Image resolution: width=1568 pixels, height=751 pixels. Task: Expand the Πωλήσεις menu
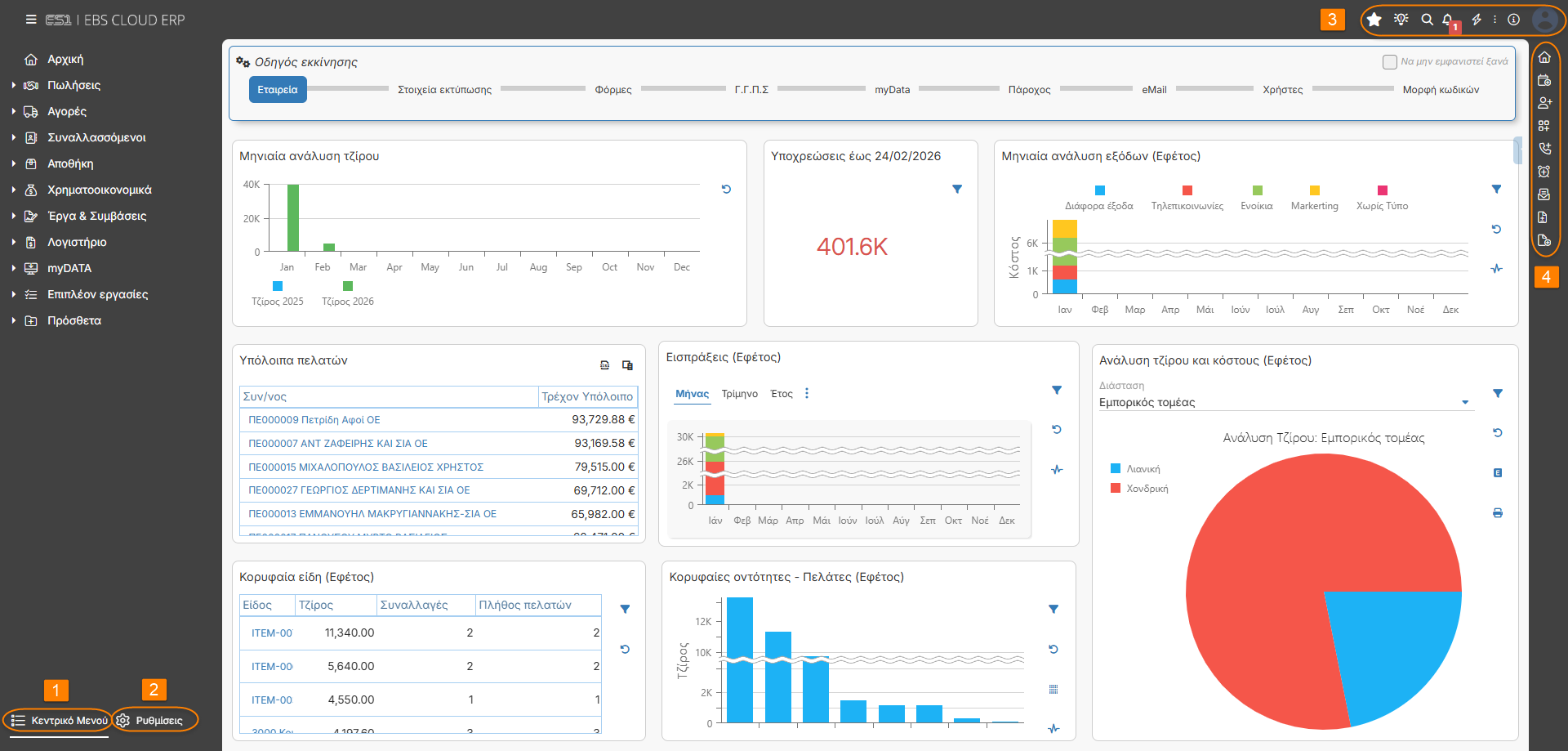(73, 85)
